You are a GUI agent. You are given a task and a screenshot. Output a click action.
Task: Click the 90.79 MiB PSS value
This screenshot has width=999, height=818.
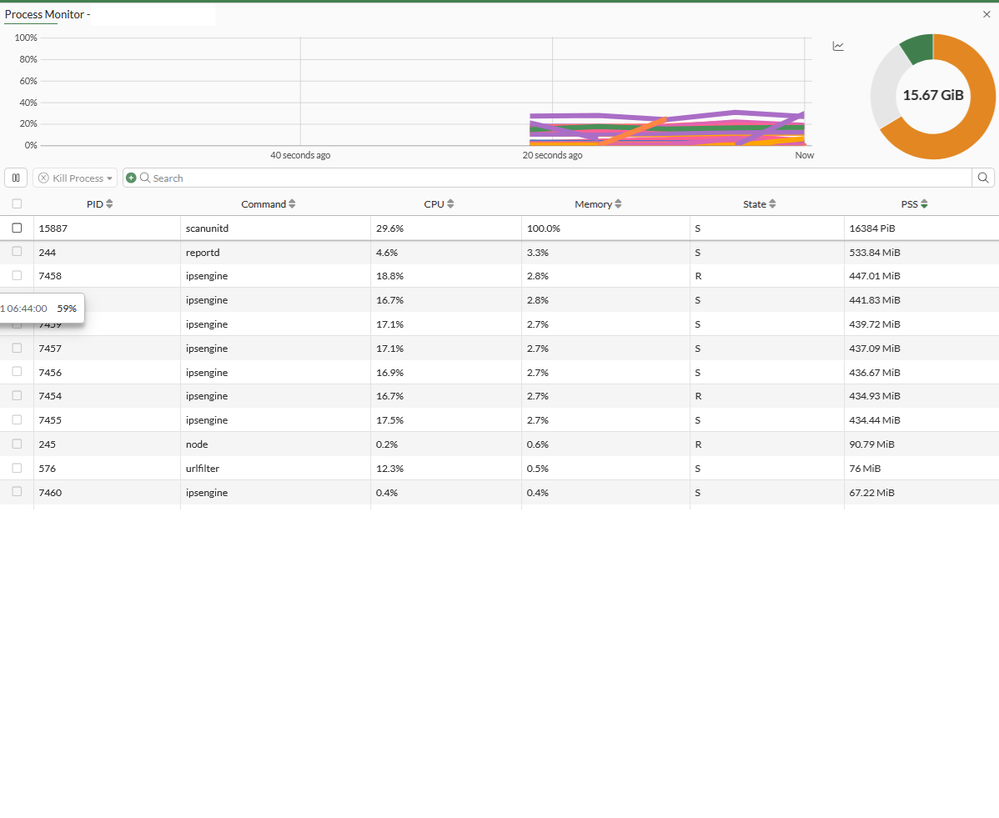click(x=872, y=444)
